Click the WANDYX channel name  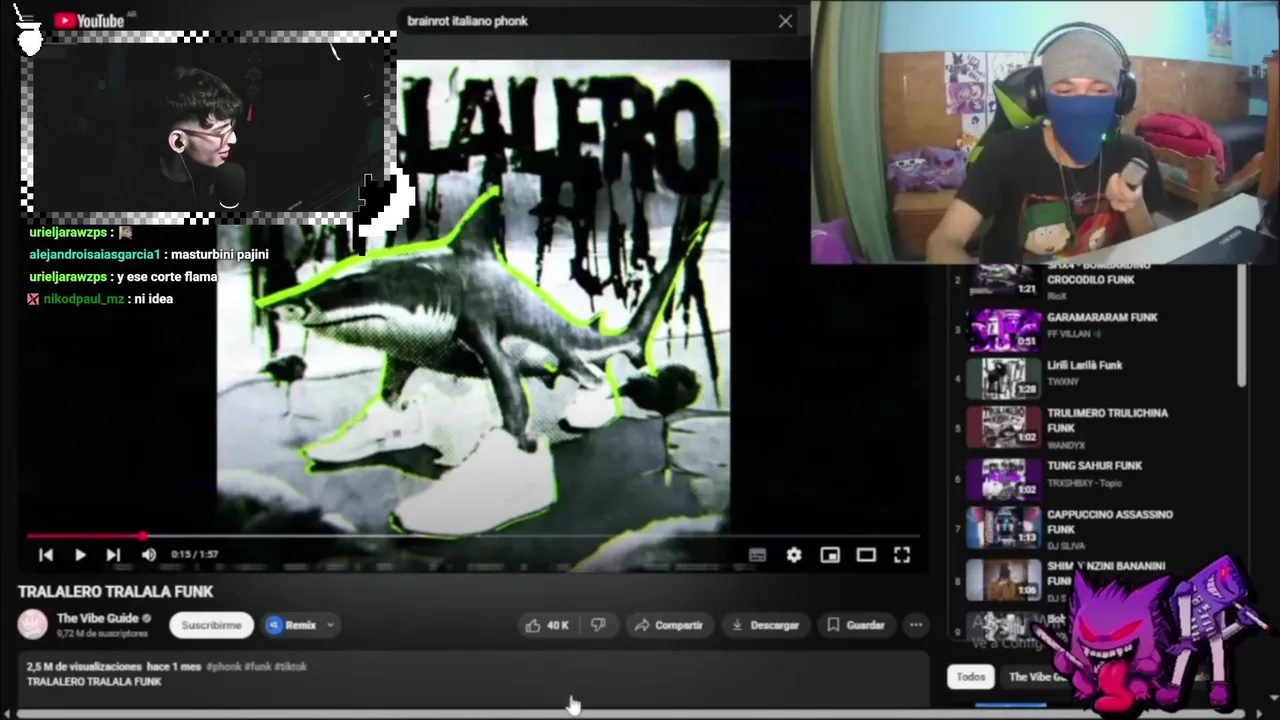(x=1065, y=445)
